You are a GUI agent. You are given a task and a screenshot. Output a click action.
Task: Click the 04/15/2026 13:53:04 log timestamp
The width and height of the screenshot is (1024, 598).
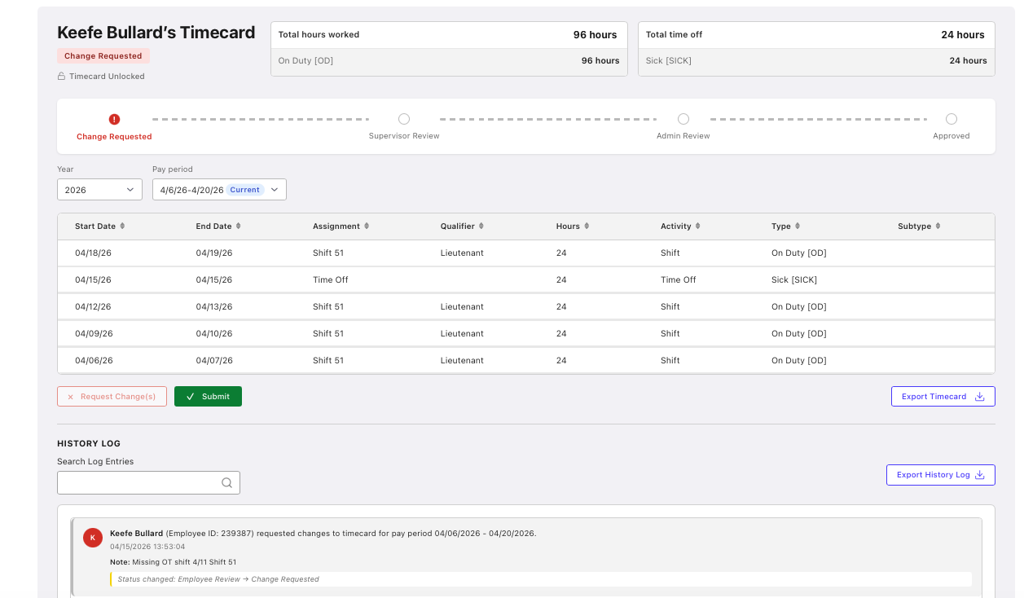[147, 546]
